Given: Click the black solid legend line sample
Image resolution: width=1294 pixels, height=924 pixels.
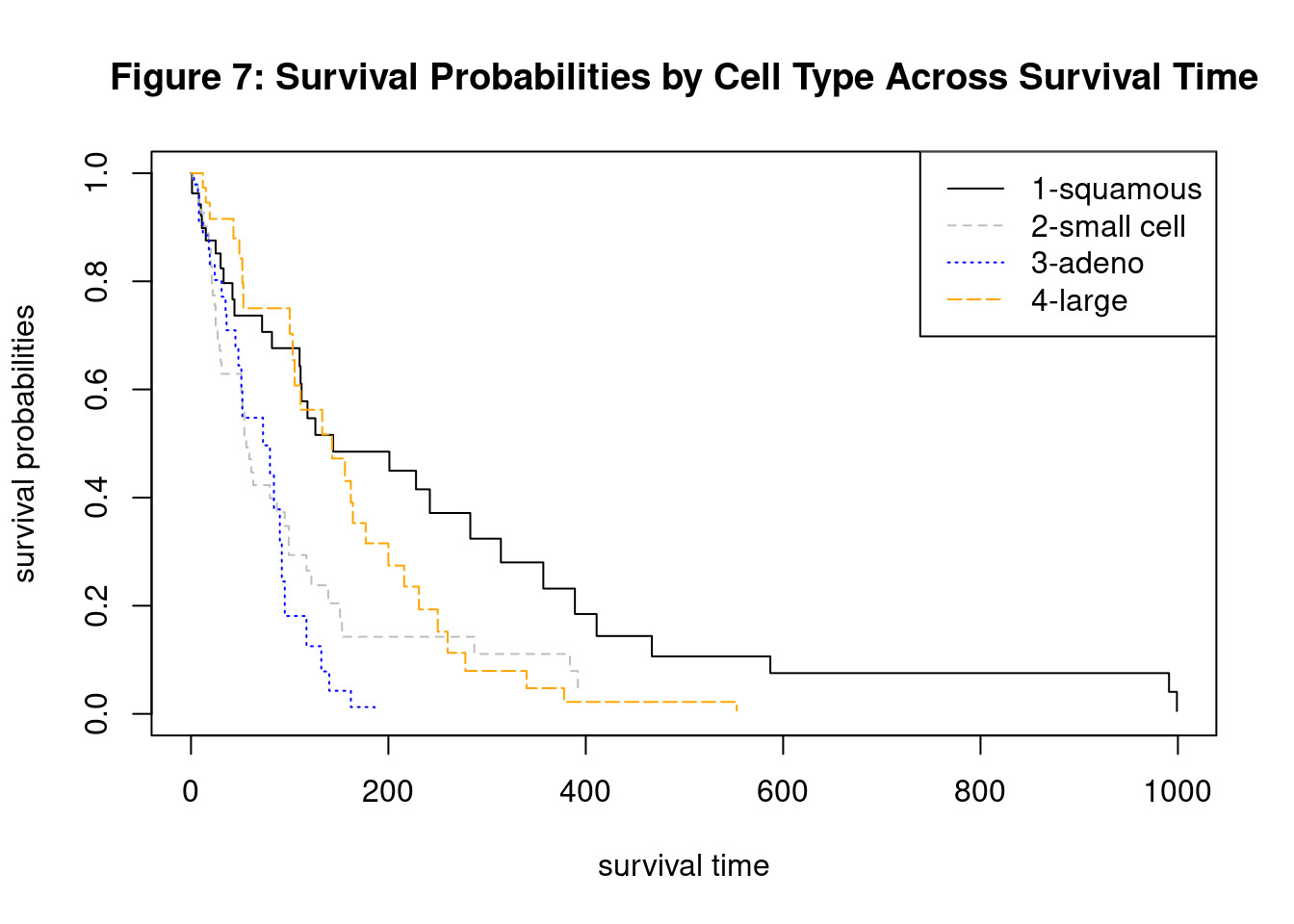Looking at the screenshot, I should pos(975,189).
